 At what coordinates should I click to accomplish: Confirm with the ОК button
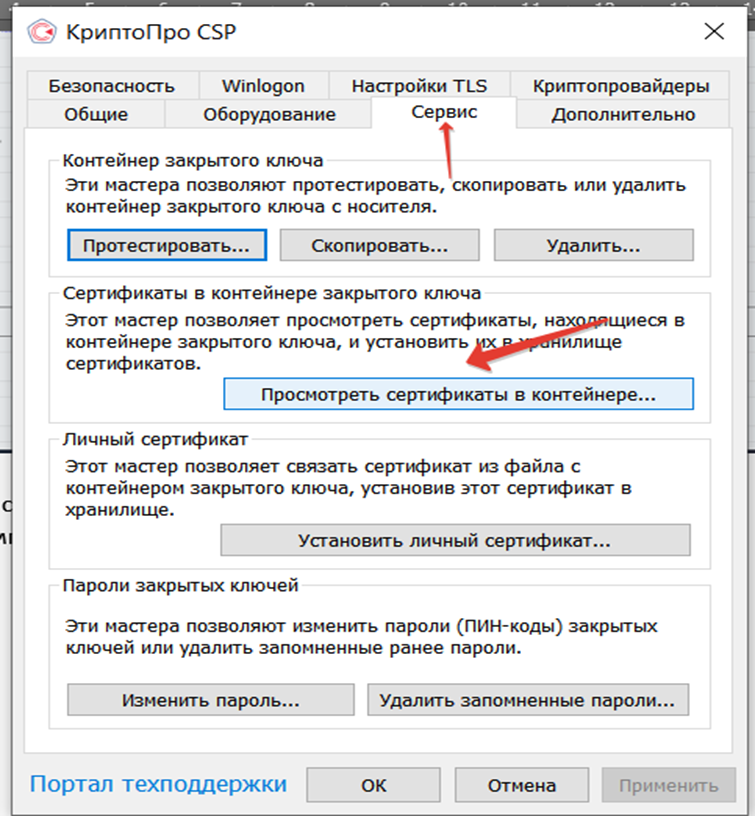(x=374, y=785)
